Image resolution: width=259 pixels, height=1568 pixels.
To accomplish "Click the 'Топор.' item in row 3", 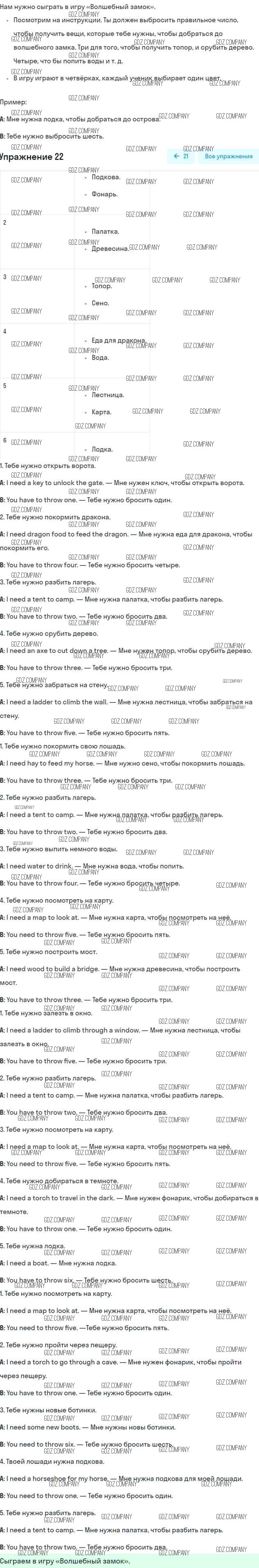I will pos(102,286).
